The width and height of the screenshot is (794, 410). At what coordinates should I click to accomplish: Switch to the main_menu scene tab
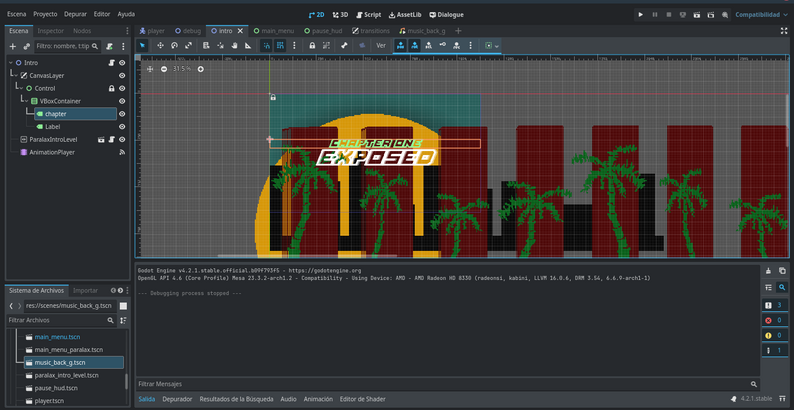pos(277,31)
